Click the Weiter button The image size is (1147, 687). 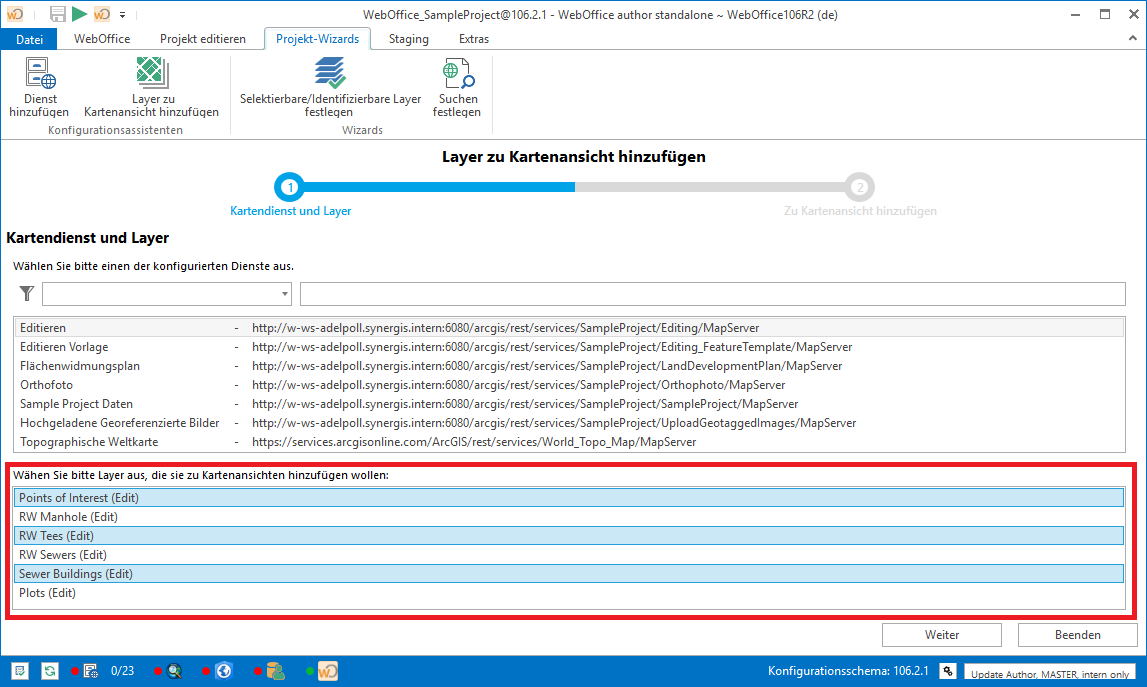click(x=942, y=635)
